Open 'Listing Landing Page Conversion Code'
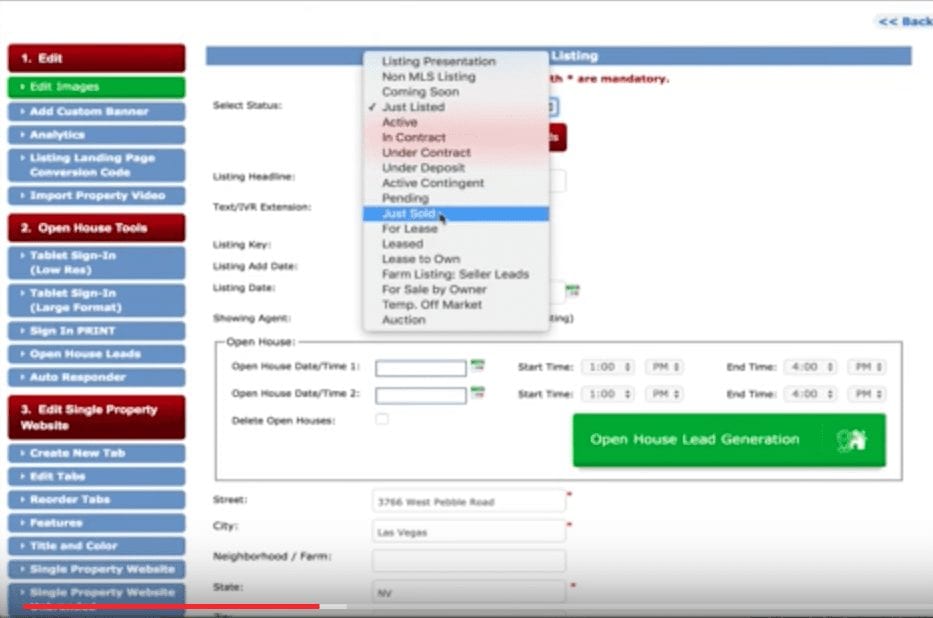The image size is (933, 618). pos(96,165)
